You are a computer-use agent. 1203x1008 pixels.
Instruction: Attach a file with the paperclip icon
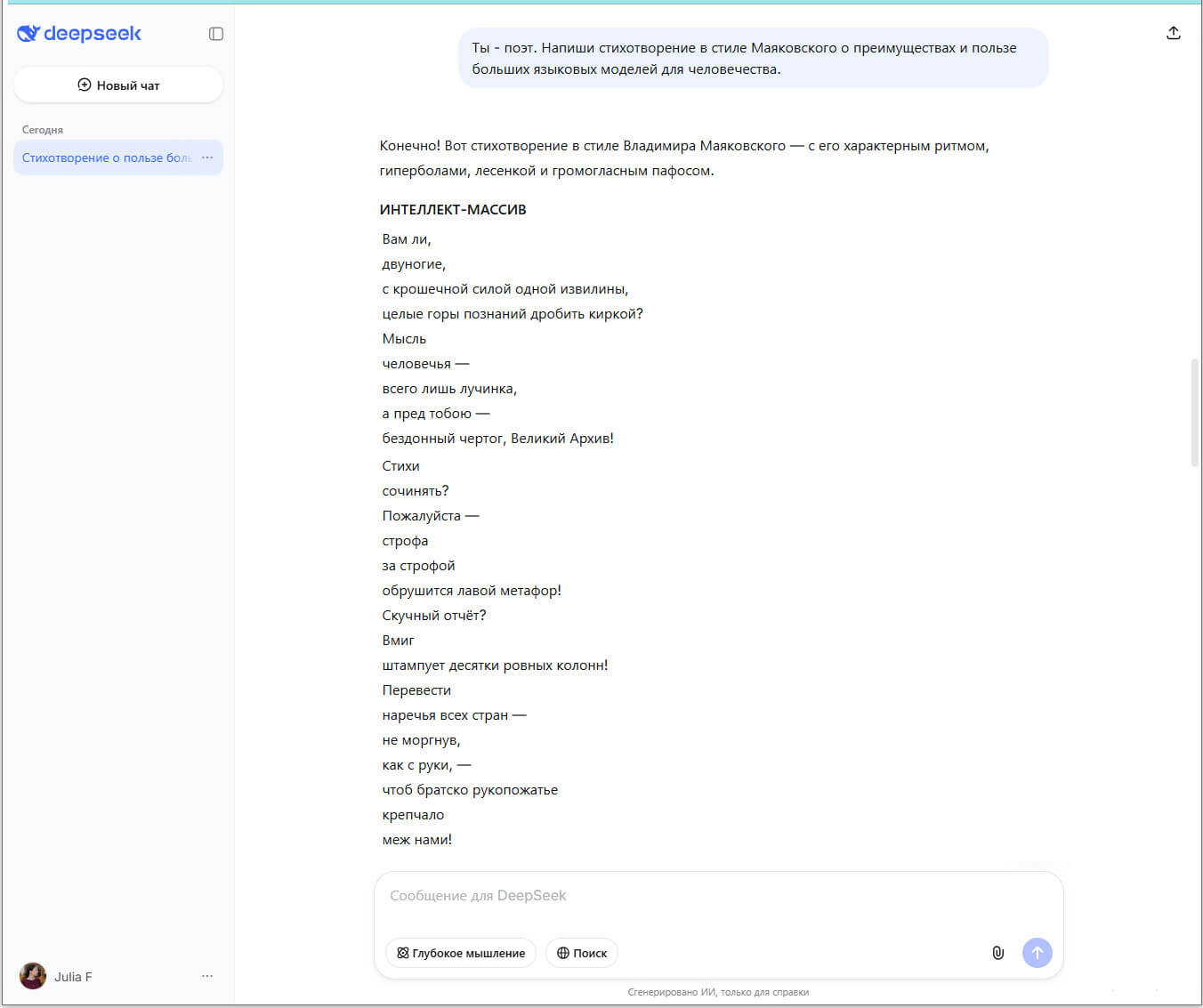point(997,953)
